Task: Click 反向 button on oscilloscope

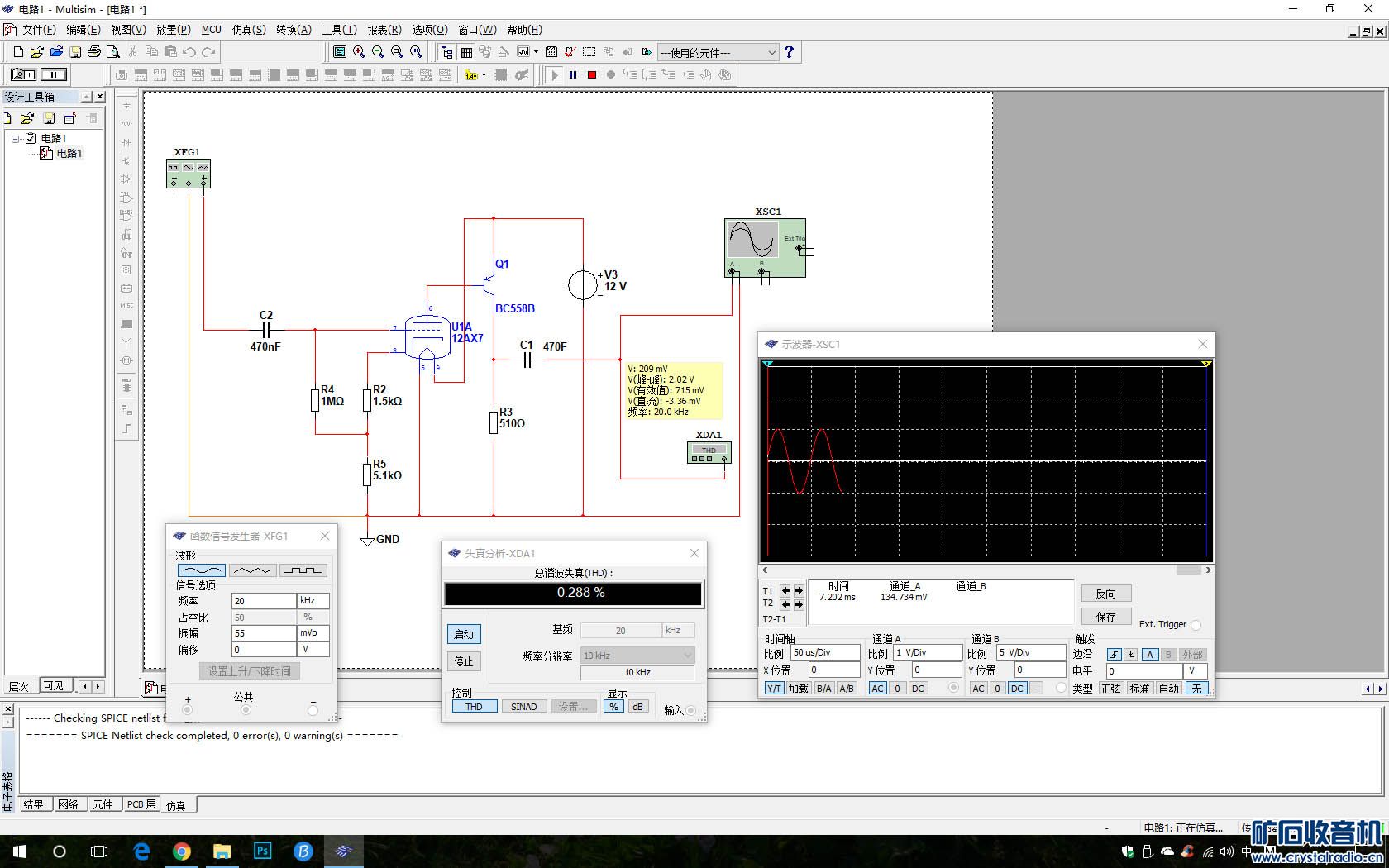Action: [1106, 594]
